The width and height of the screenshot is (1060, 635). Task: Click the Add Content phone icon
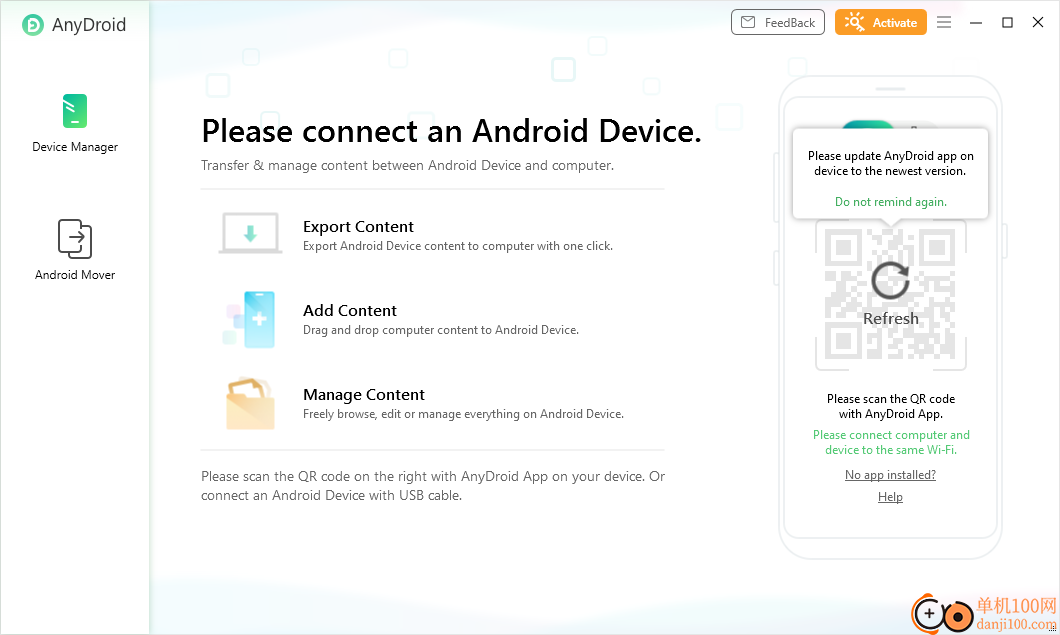(x=250, y=319)
